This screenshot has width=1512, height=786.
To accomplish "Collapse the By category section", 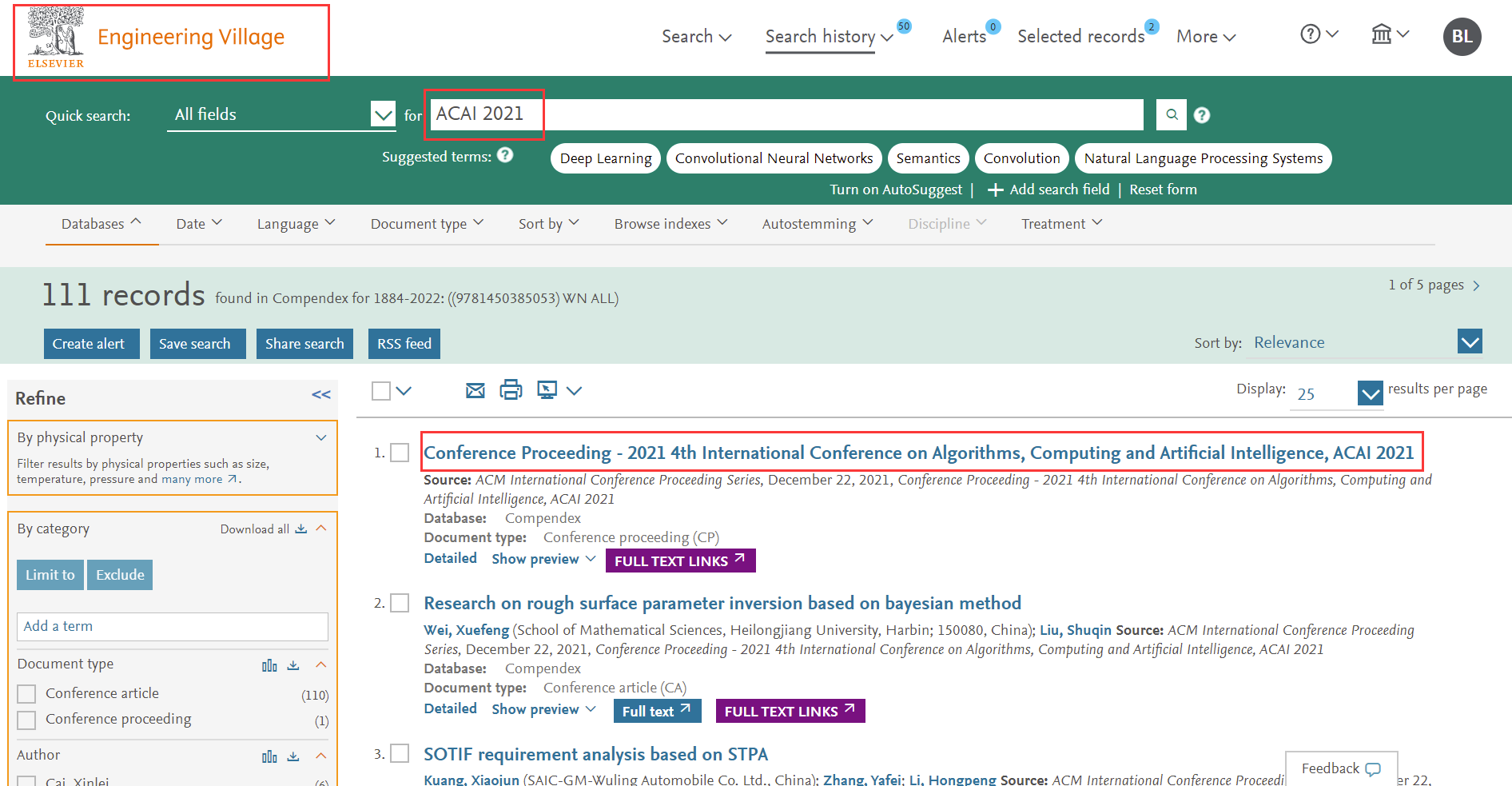I will (321, 529).
